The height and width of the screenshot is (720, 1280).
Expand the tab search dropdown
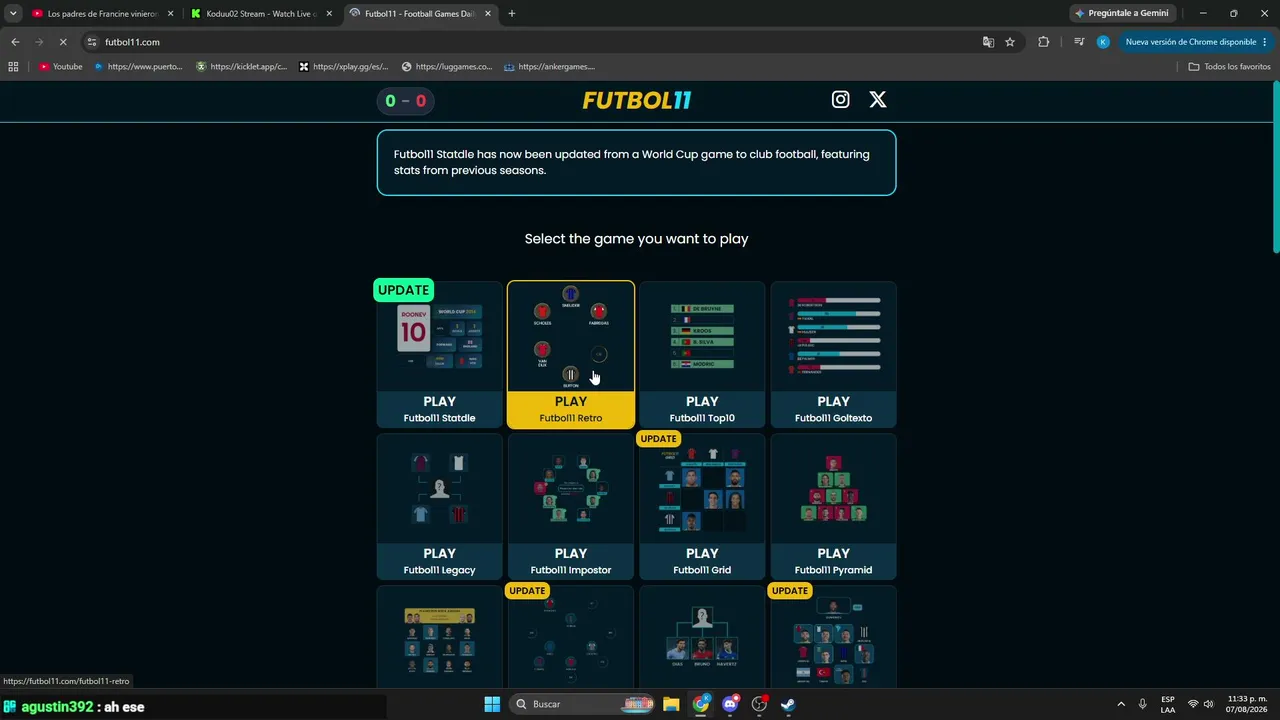pyautogui.click(x=13, y=14)
